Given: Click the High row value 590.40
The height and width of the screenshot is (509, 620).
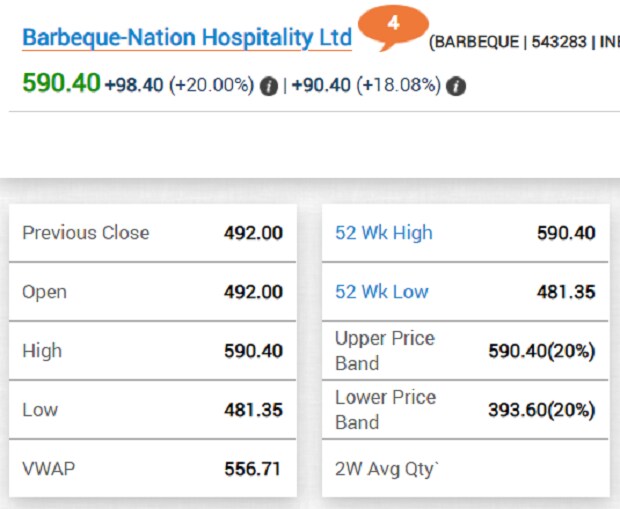Looking at the screenshot, I should pos(253,351).
